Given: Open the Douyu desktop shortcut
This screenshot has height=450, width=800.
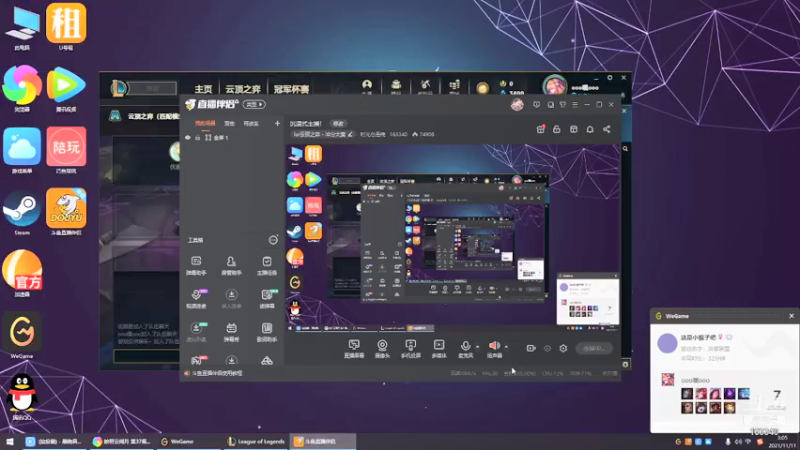Looking at the screenshot, I should click(x=66, y=212).
